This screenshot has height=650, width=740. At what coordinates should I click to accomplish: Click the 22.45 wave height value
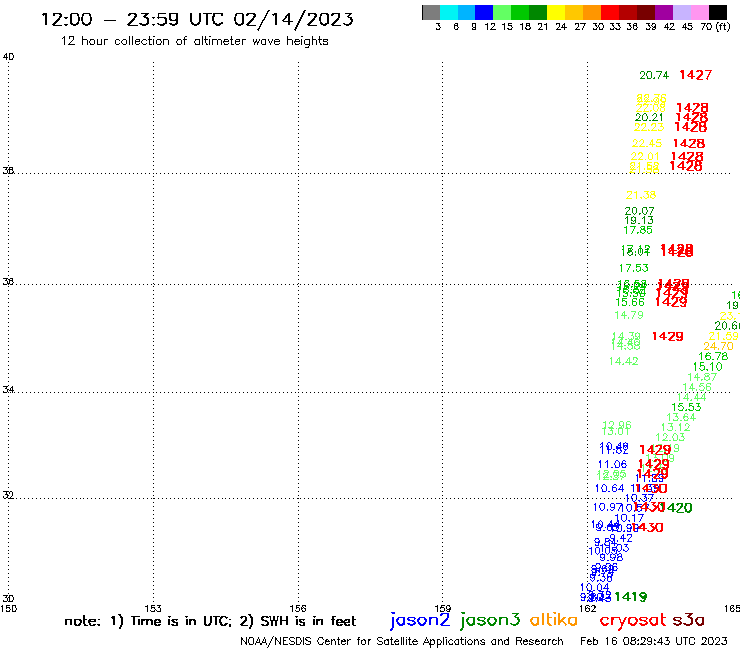point(647,143)
